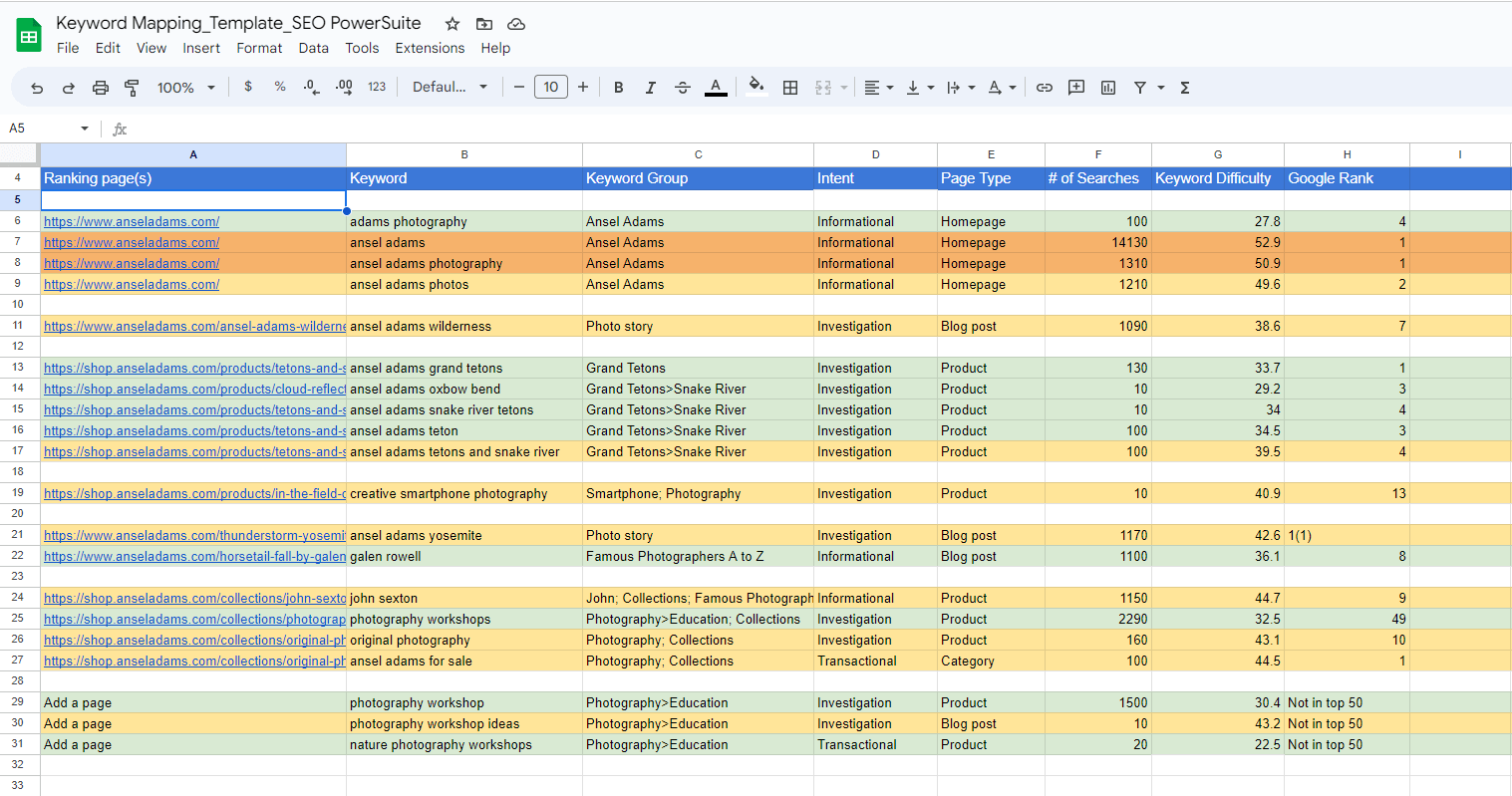Screen dimensions: 1512x796
Task: Select the 'Transactional' cell in row 27
Action: point(875,662)
